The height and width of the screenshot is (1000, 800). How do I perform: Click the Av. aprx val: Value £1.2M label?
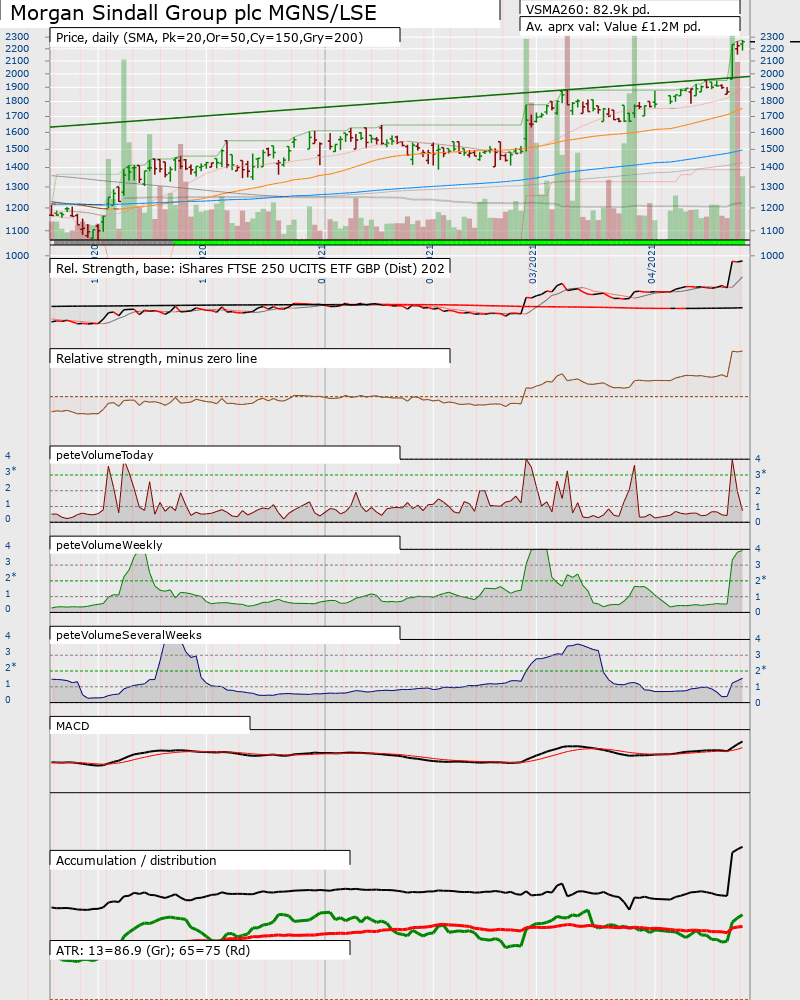pos(613,27)
